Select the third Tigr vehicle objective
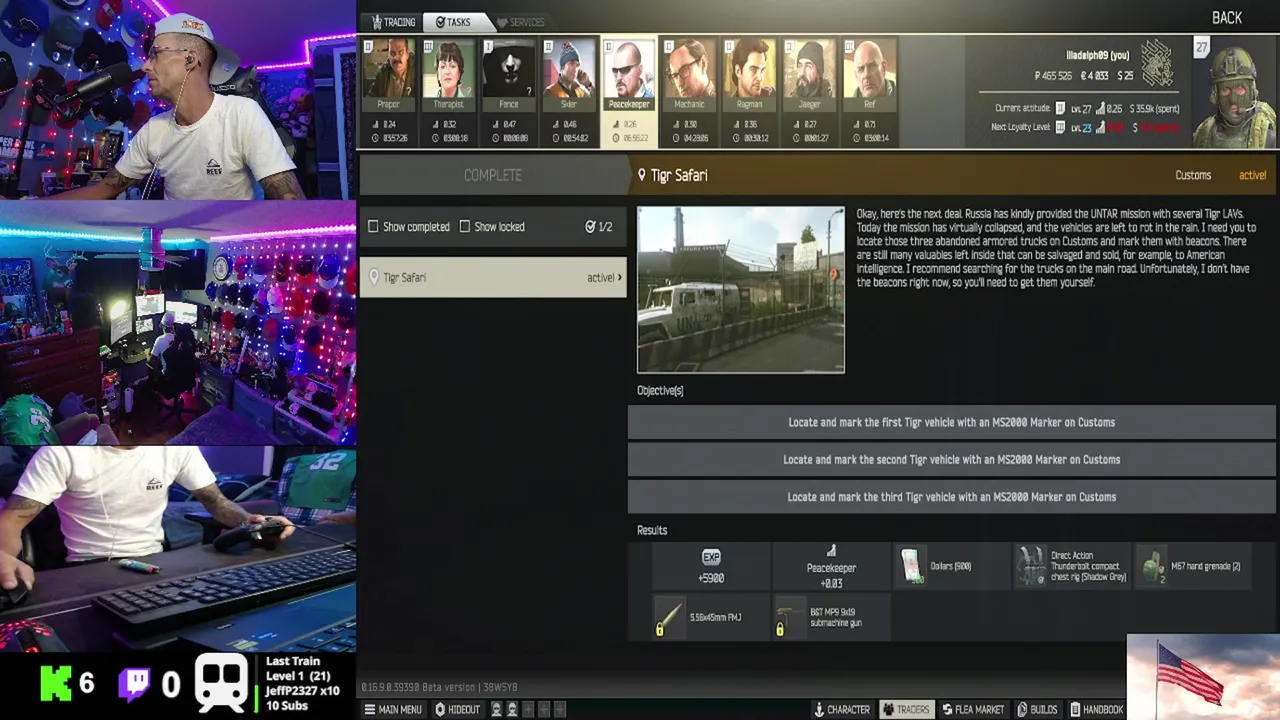Screen dimensions: 1280x720 coord(951,497)
